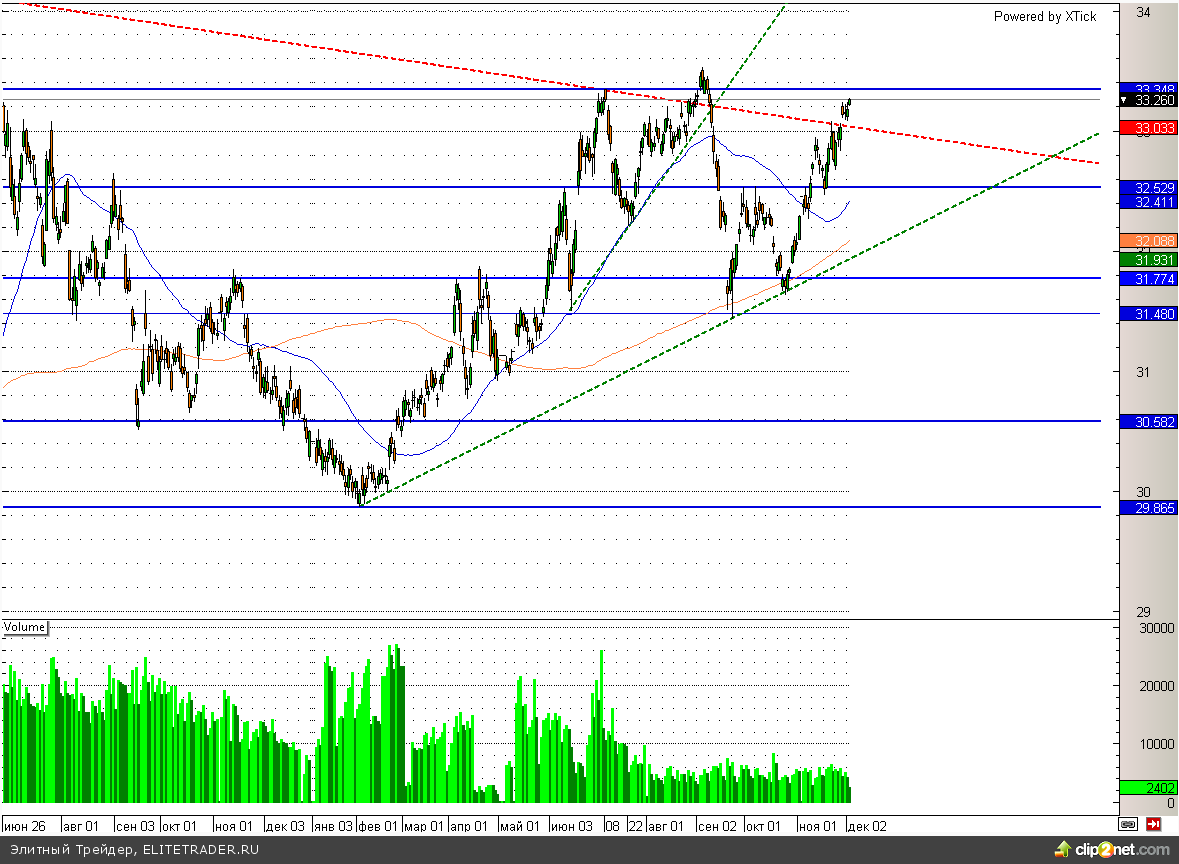Click the clip2net.com logo
Image resolution: width=1179 pixels, height=864 pixels.
pos(1111,850)
